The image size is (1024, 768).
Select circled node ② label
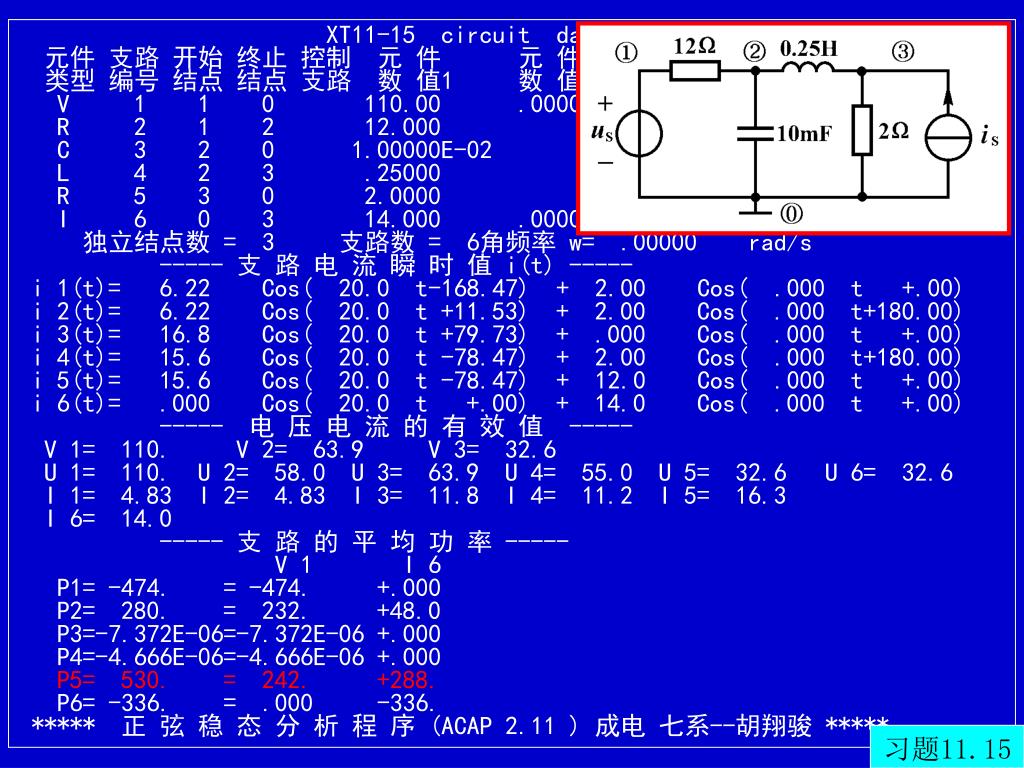[x=754, y=51]
